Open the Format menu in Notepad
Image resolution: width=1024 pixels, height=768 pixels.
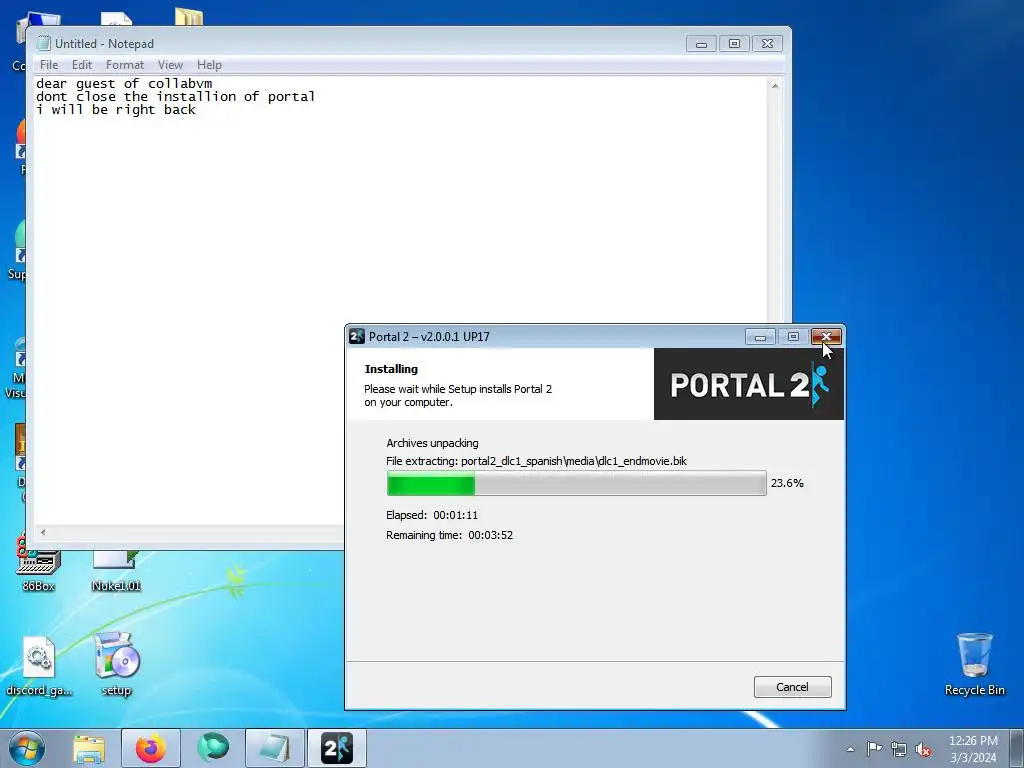point(125,65)
